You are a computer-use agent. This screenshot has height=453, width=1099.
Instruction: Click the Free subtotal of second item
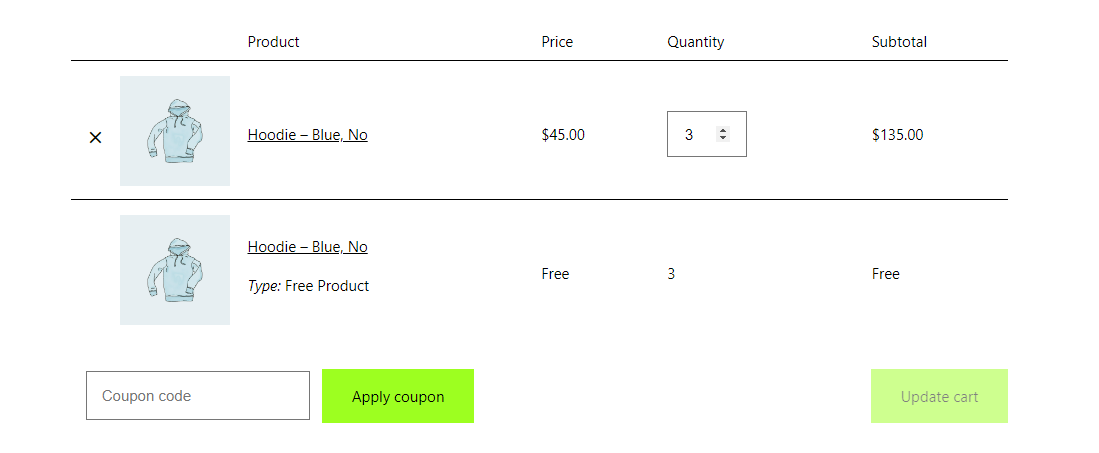(x=885, y=273)
